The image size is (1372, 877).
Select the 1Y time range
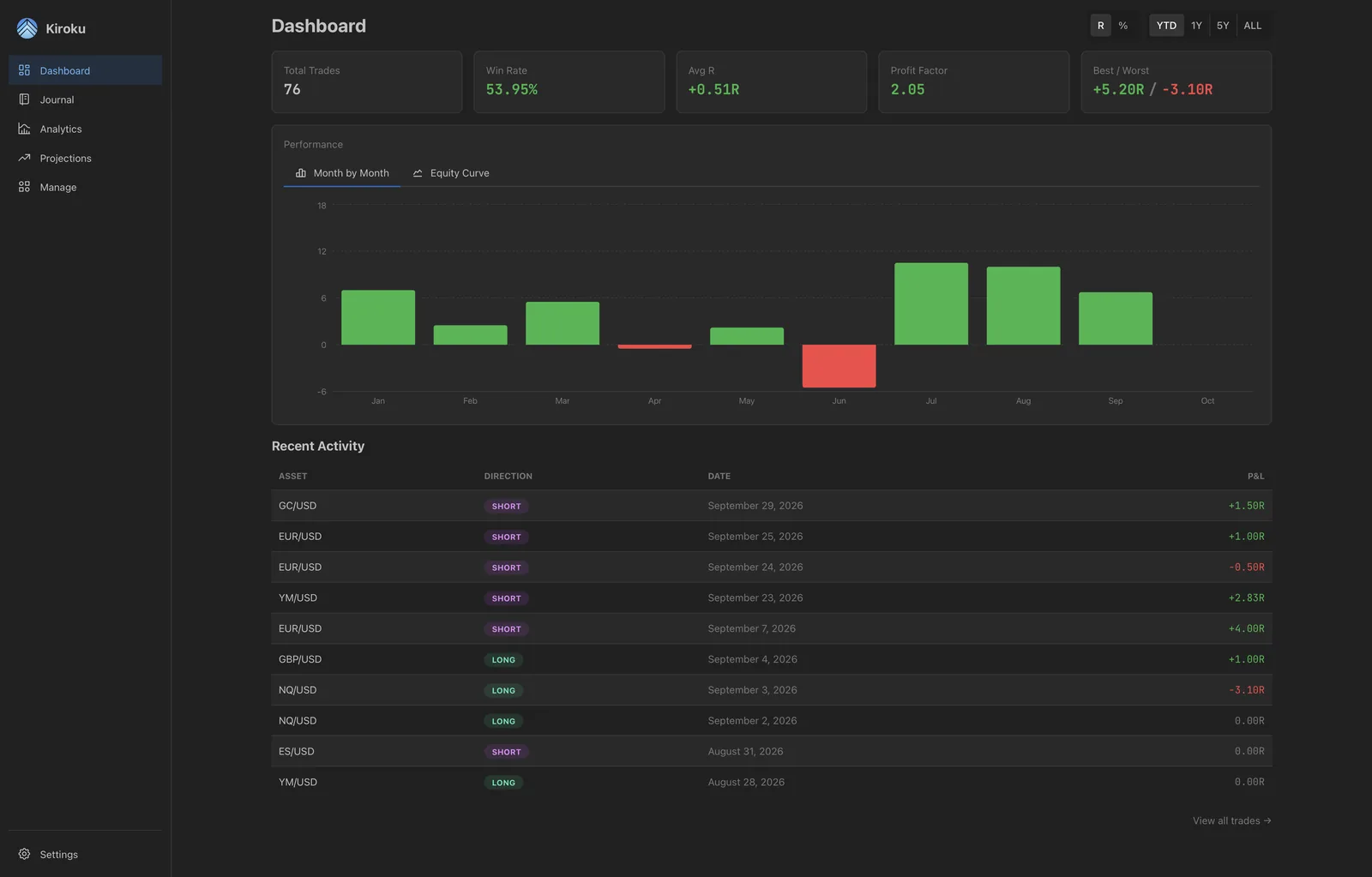pyautogui.click(x=1196, y=26)
